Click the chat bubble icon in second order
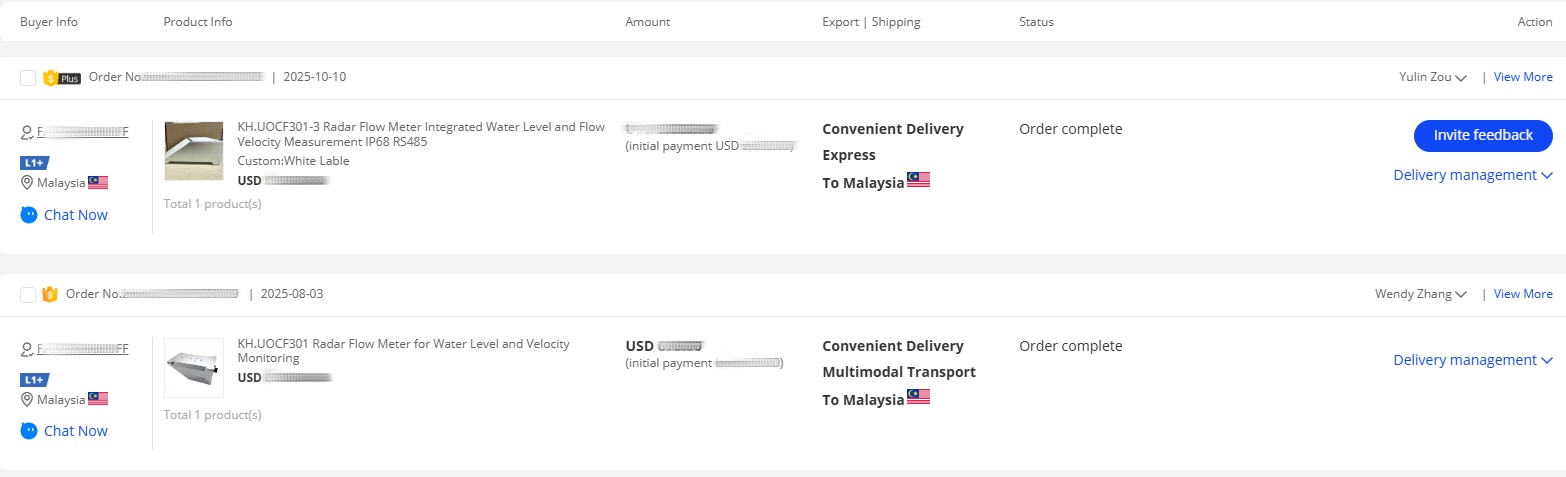Screen dimensions: 1566x477 coord(29,431)
